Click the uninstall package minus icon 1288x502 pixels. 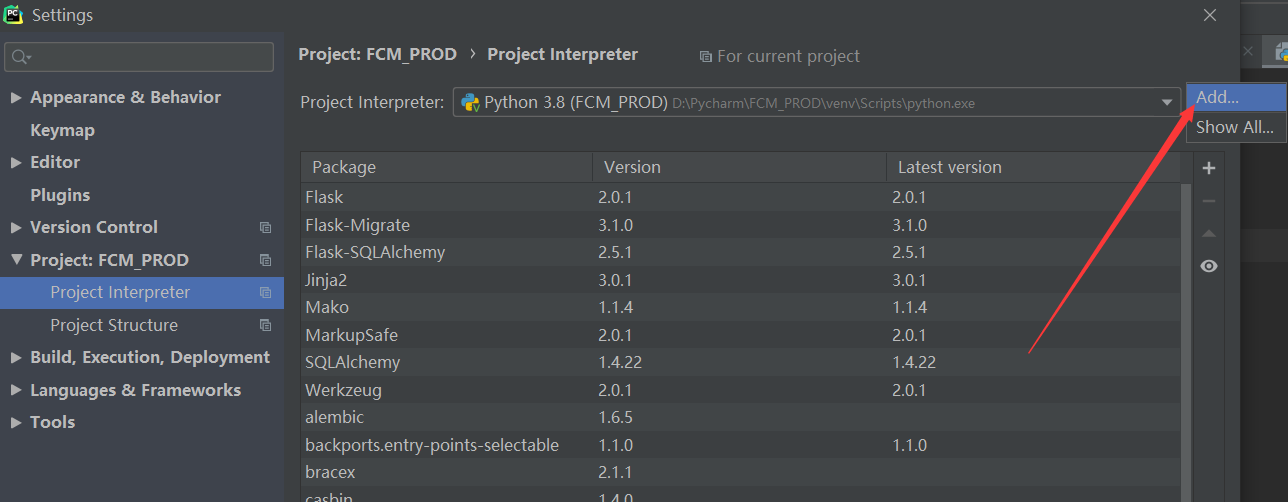coord(1208,201)
